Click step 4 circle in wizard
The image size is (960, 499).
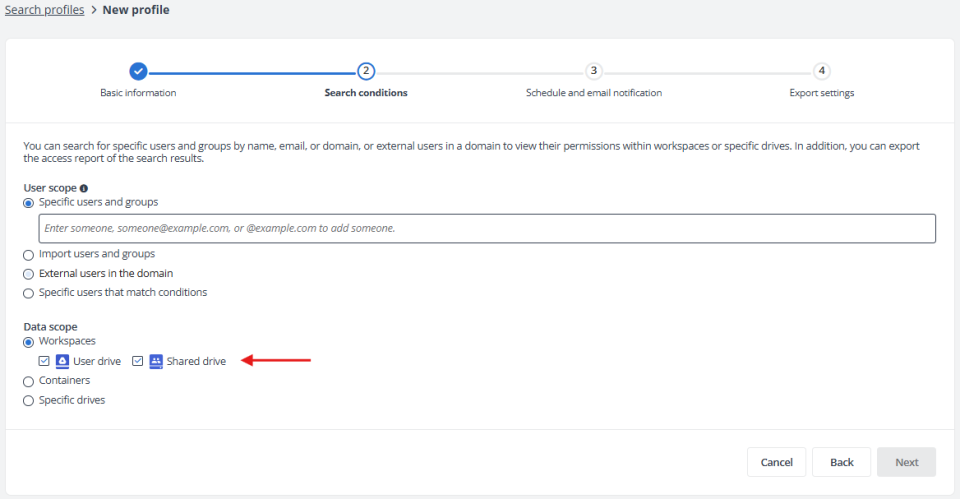[822, 71]
